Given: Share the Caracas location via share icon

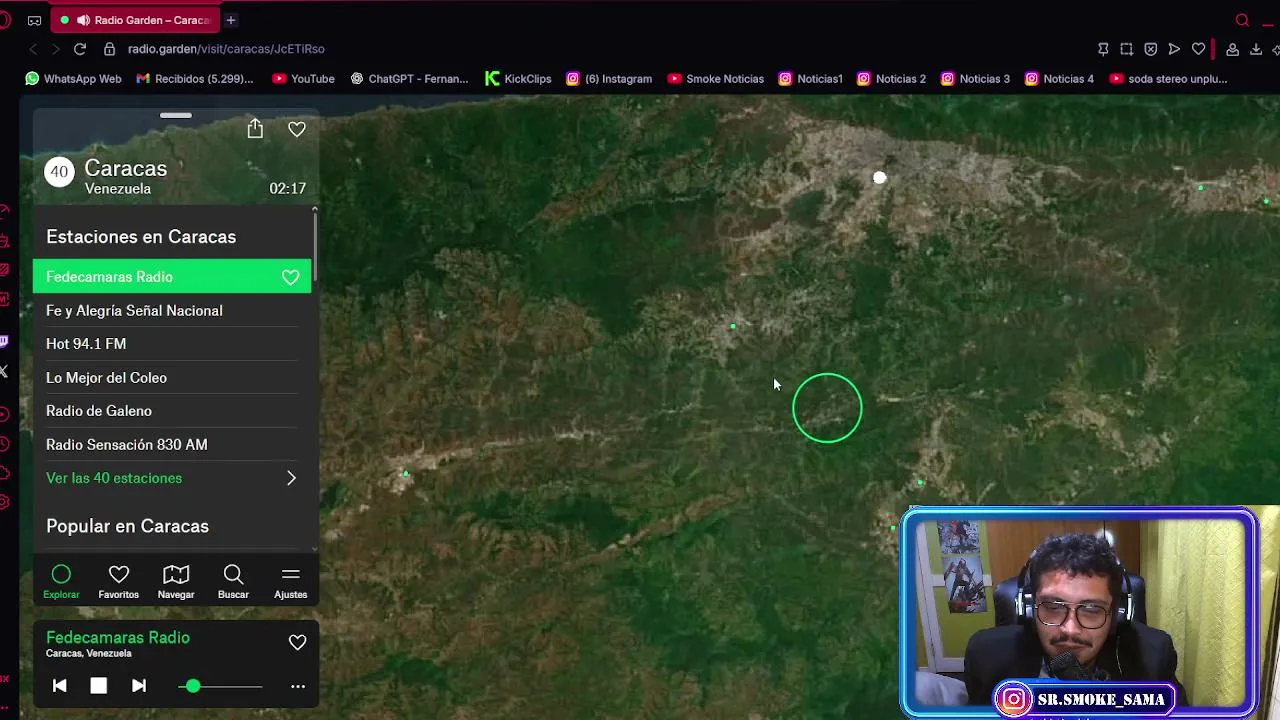Looking at the screenshot, I should [x=255, y=128].
